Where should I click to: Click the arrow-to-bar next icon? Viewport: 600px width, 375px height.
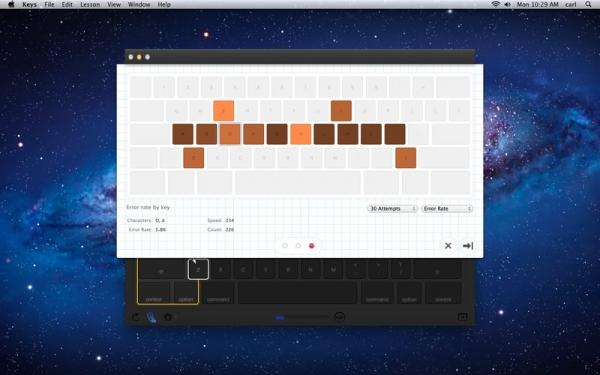click(x=468, y=246)
